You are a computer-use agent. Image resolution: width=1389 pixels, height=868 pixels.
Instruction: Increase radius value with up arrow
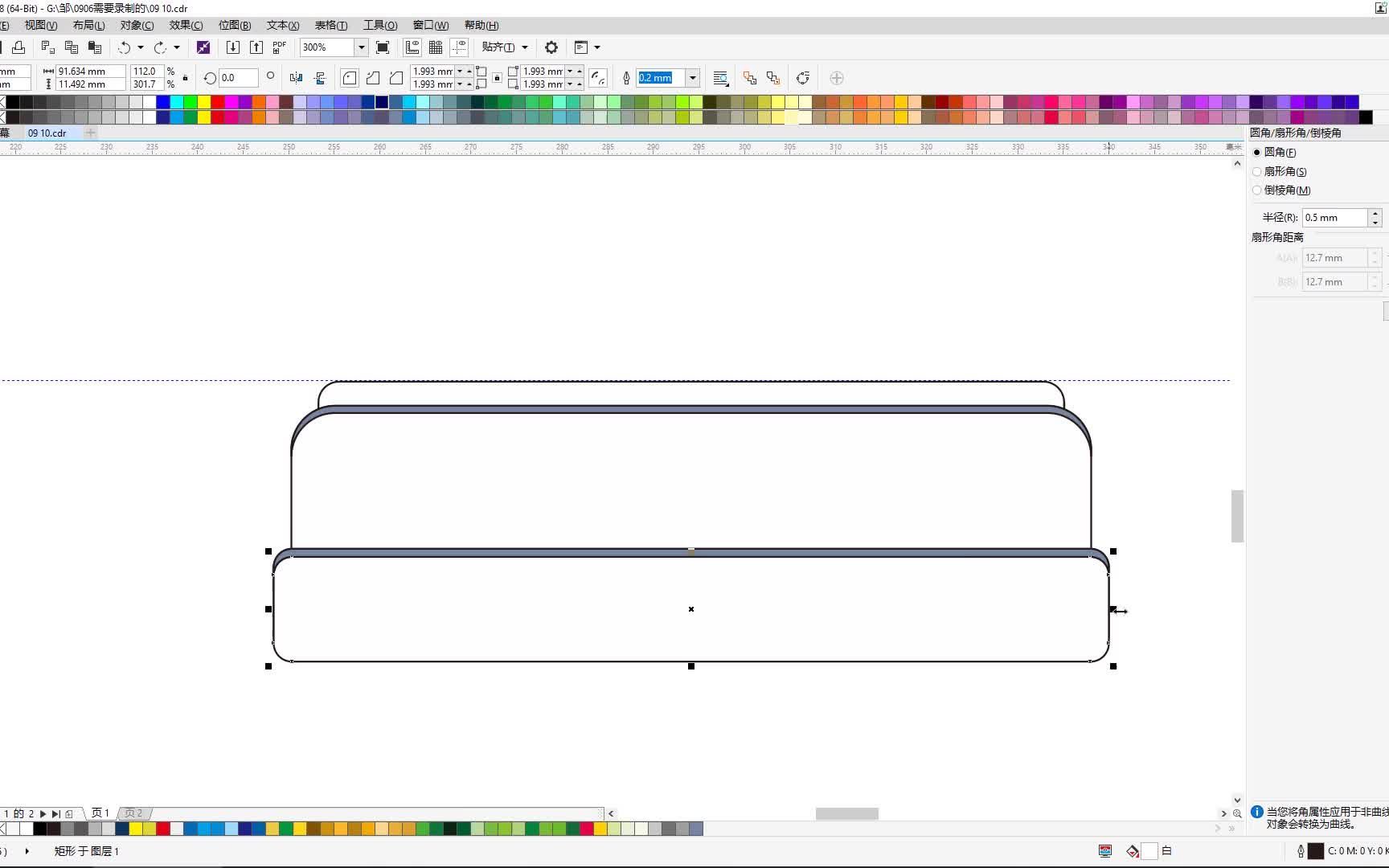1375,214
